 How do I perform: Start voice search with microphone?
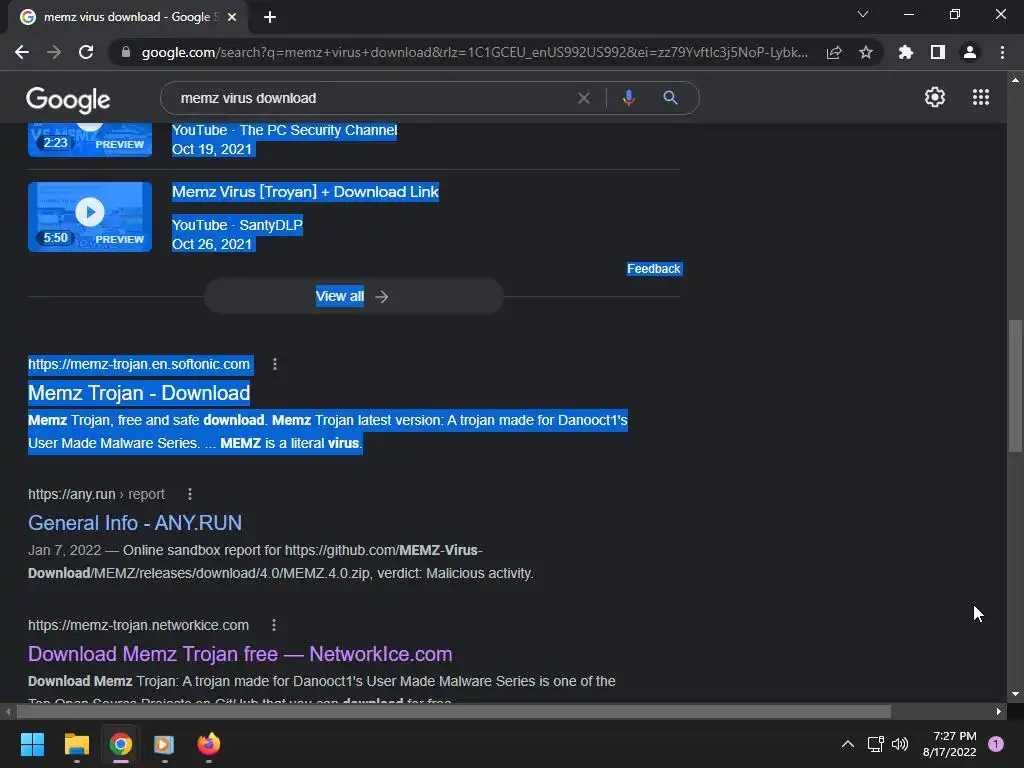[628, 98]
